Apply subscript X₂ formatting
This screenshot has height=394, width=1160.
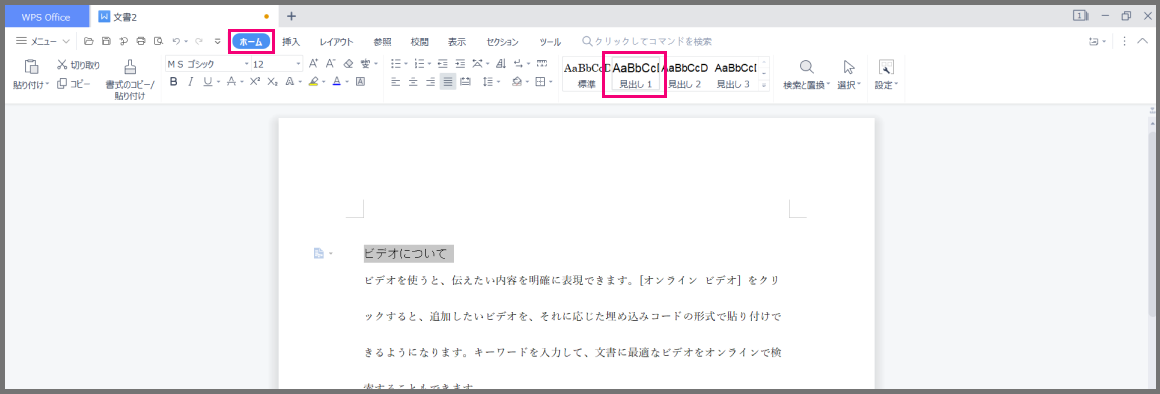(x=272, y=81)
